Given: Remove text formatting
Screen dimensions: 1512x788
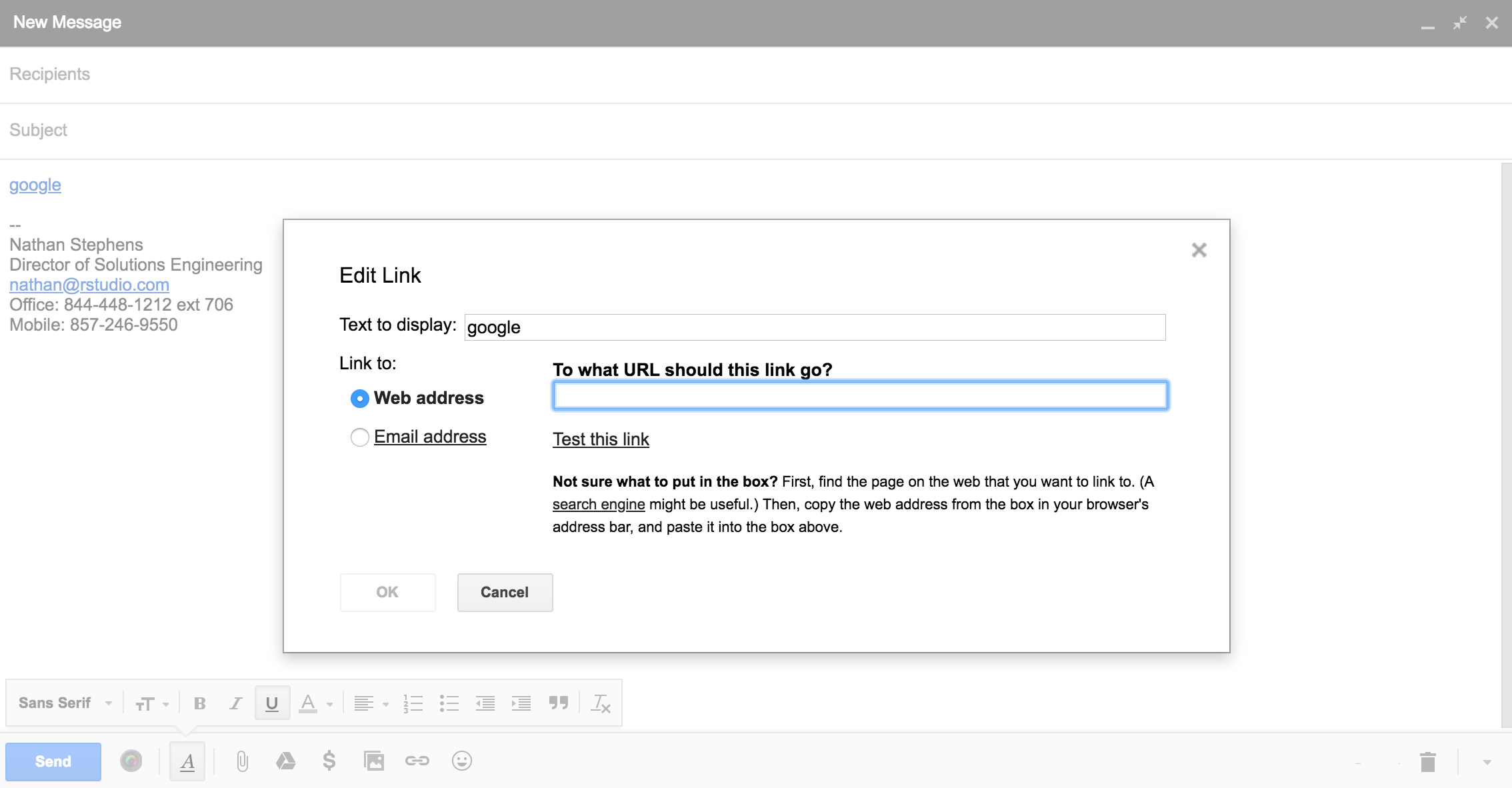Looking at the screenshot, I should [601, 703].
